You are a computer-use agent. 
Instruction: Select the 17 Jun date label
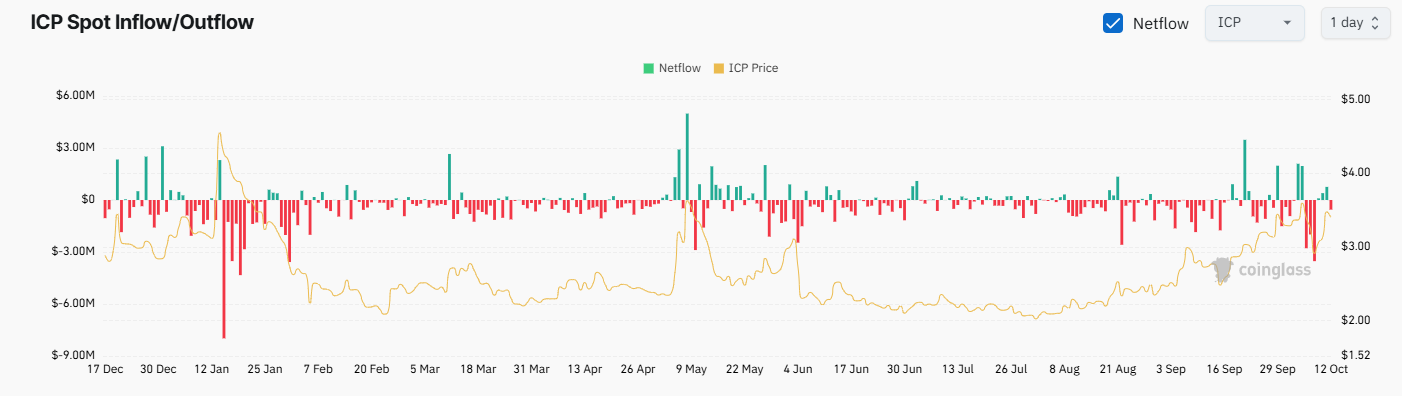click(x=851, y=369)
